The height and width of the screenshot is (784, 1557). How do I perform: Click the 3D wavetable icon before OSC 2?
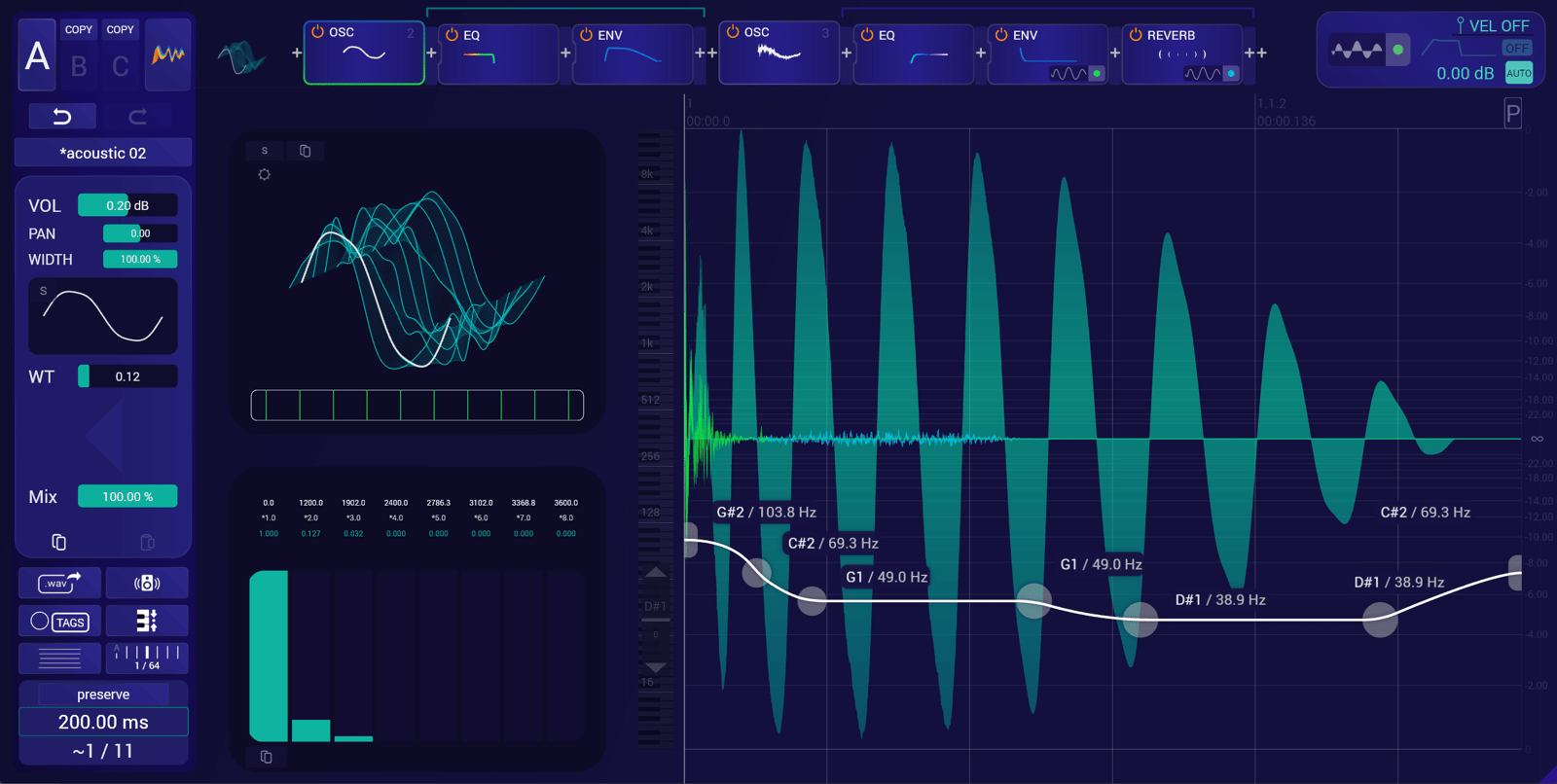point(241,56)
